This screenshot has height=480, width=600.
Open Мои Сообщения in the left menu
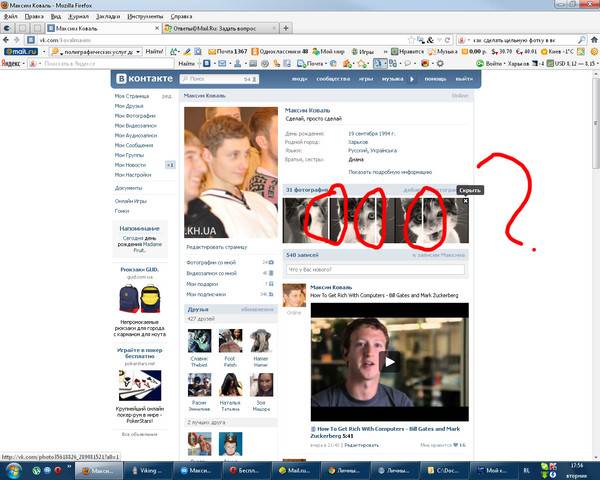pyautogui.click(x=134, y=145)
